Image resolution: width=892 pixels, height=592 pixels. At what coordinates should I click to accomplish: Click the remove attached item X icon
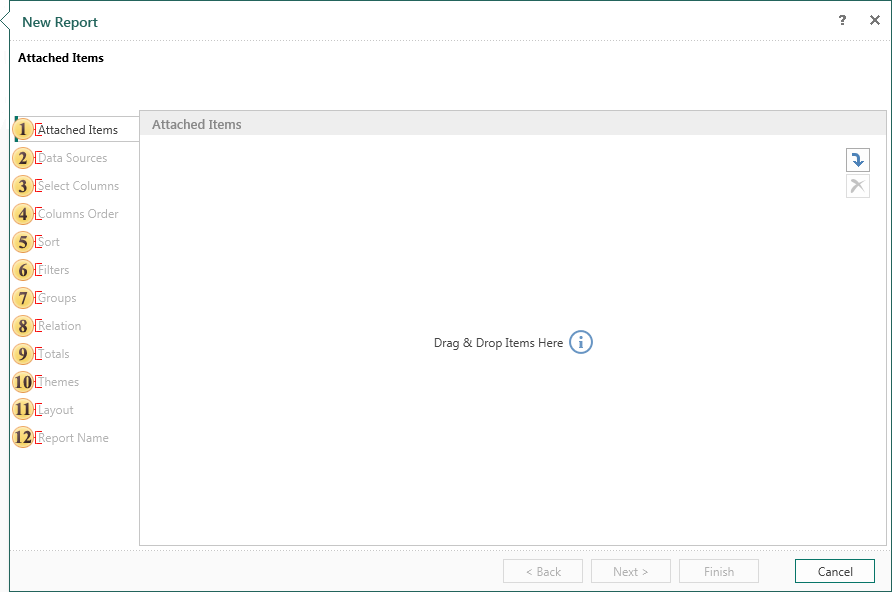[857, 186]
